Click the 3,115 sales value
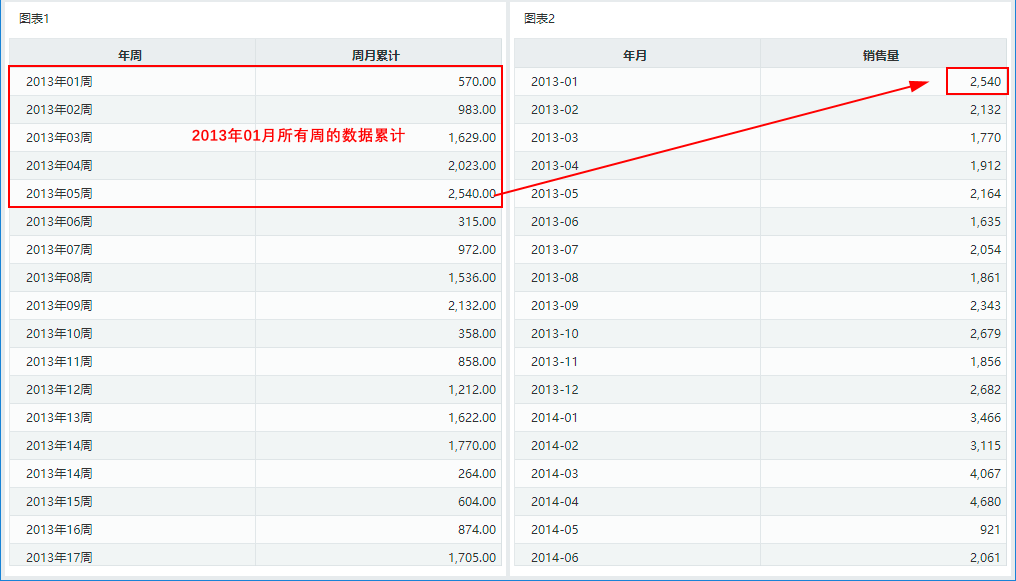Image resolution: width=1016 pixels, height=581 pixels. click(x=985, y=446)
